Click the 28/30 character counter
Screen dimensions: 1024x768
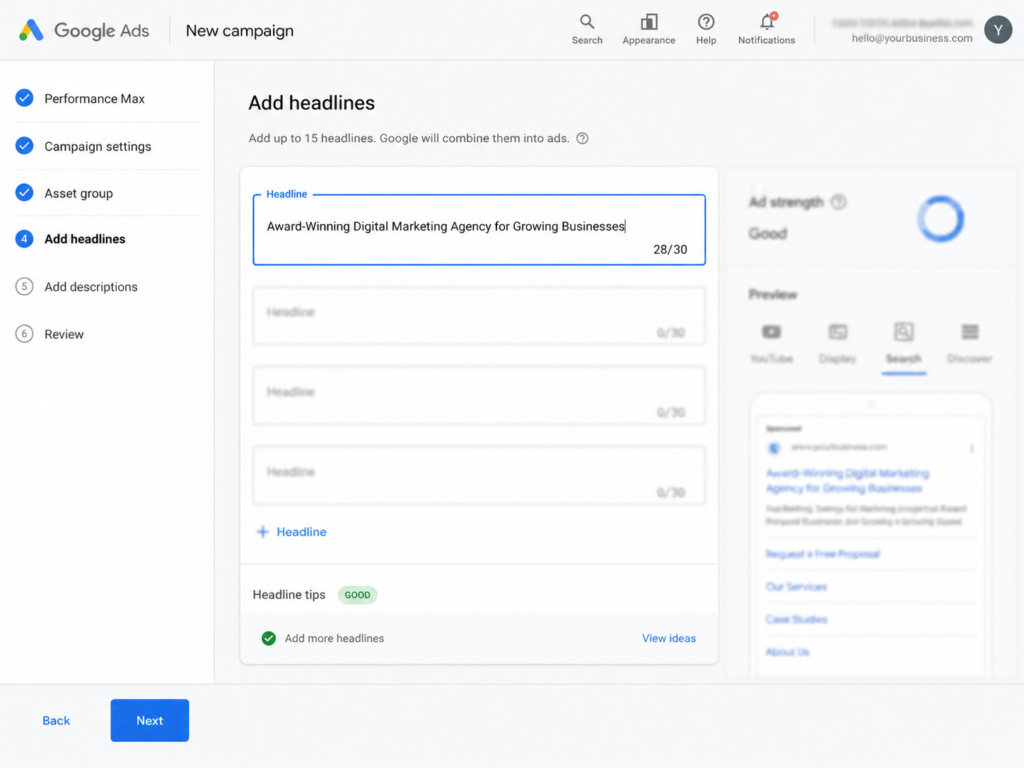pos(670,249)
